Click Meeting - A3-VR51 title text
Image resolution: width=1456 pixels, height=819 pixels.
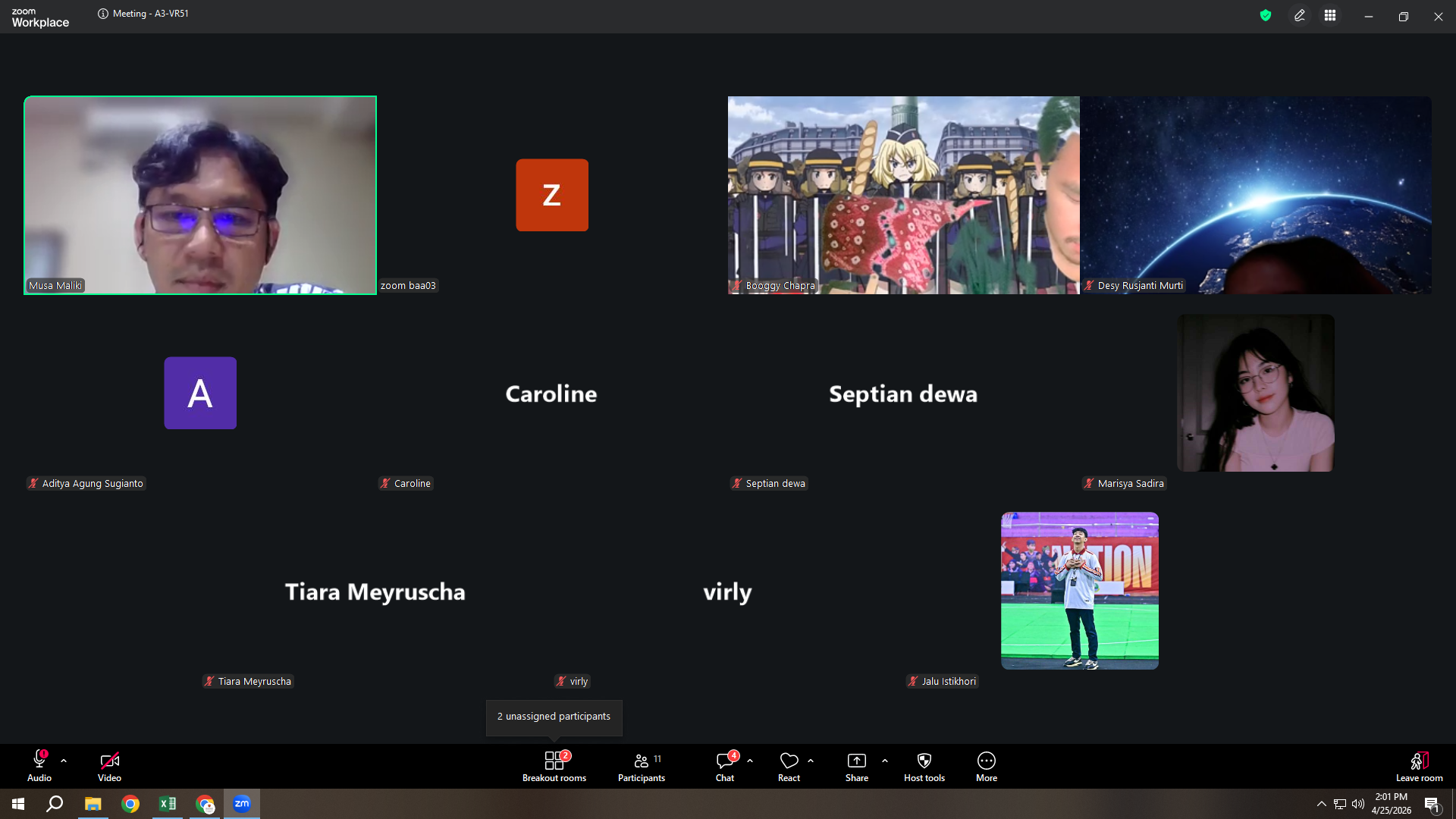[x=151, y=14]
